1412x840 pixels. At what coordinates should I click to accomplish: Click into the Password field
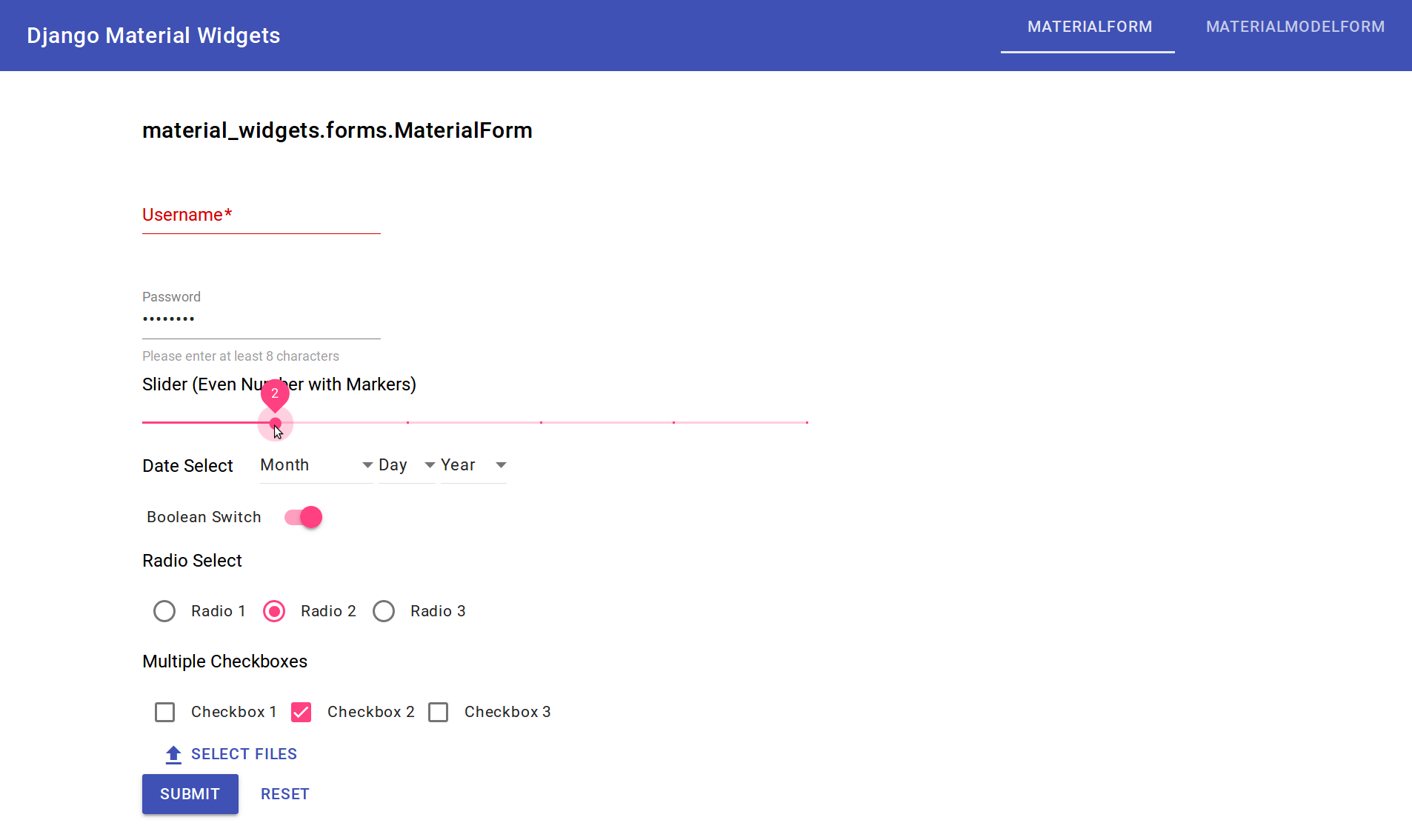tap(262, 319)
